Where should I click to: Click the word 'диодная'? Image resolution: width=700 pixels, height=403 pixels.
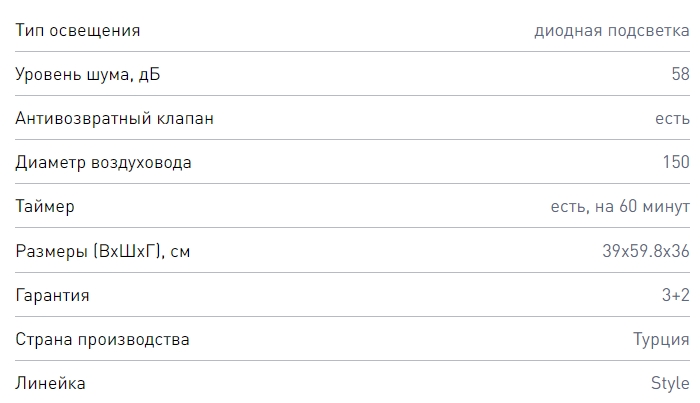click(x=568, y=30)
